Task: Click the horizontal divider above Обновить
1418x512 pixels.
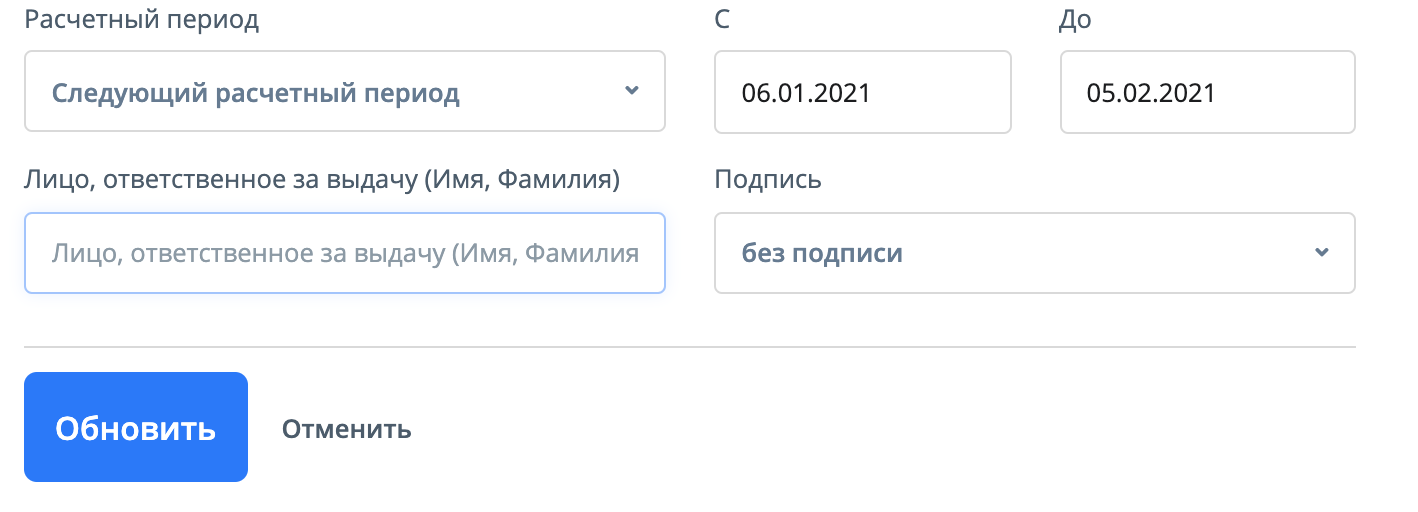Action: [x=690, y=347]
